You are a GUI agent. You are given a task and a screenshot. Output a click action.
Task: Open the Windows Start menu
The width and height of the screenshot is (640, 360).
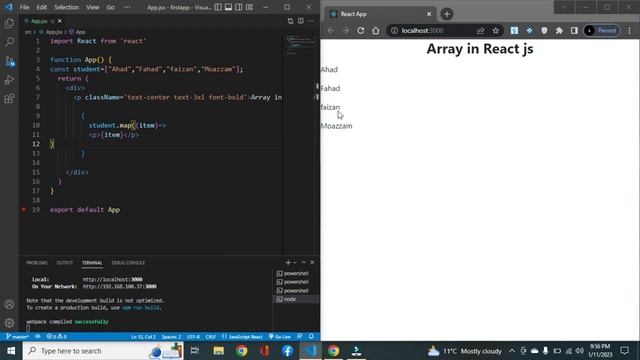point(11,351)
